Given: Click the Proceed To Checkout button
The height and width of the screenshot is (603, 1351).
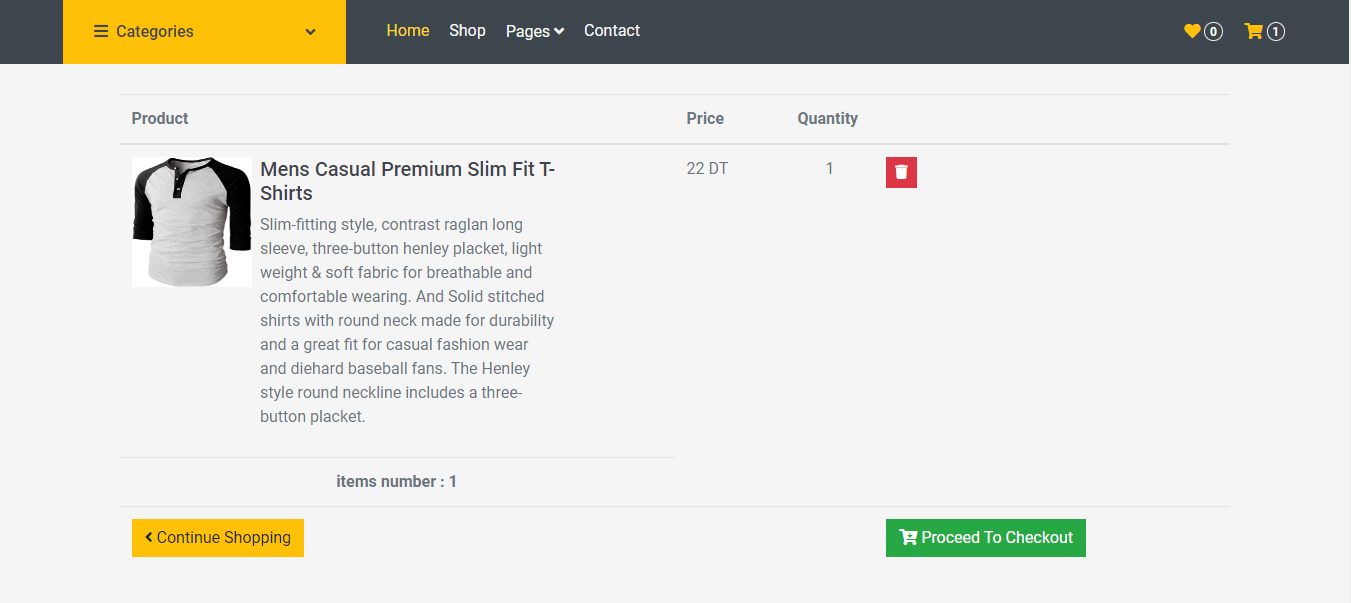Looking at the screenshot, I should tap(985, 537).
